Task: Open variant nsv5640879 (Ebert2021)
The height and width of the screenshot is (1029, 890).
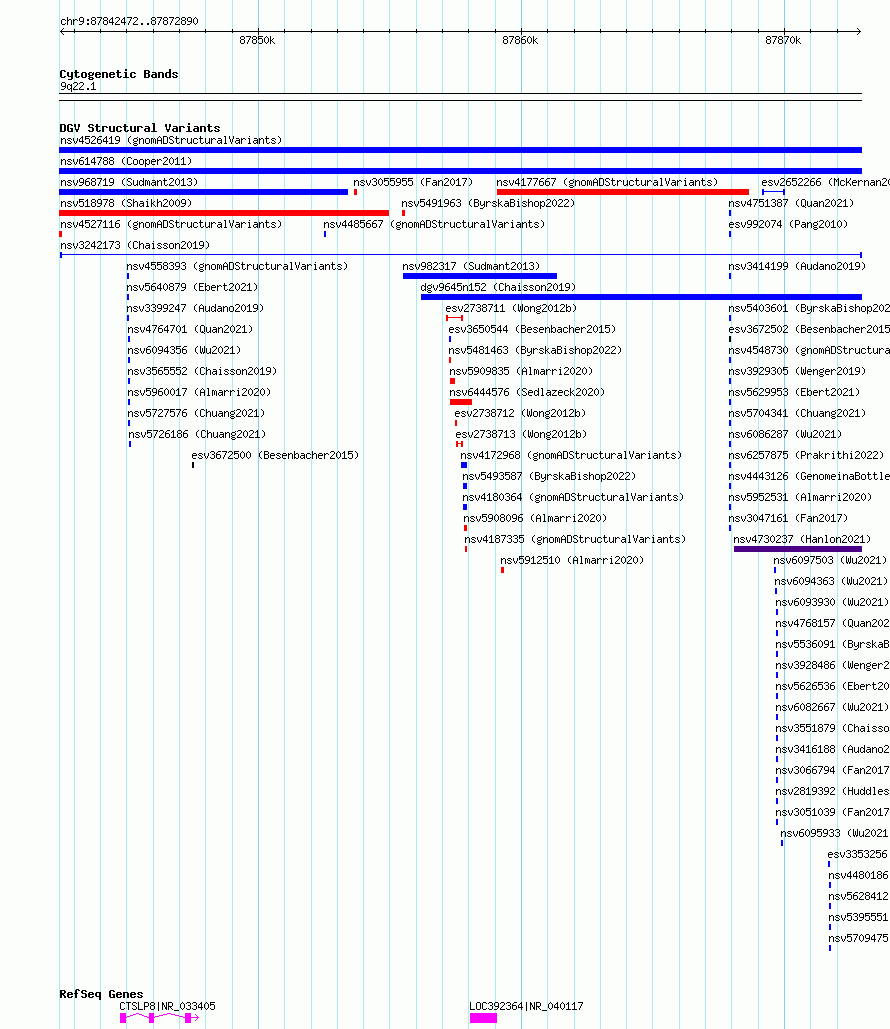Action: click(192, 287)
